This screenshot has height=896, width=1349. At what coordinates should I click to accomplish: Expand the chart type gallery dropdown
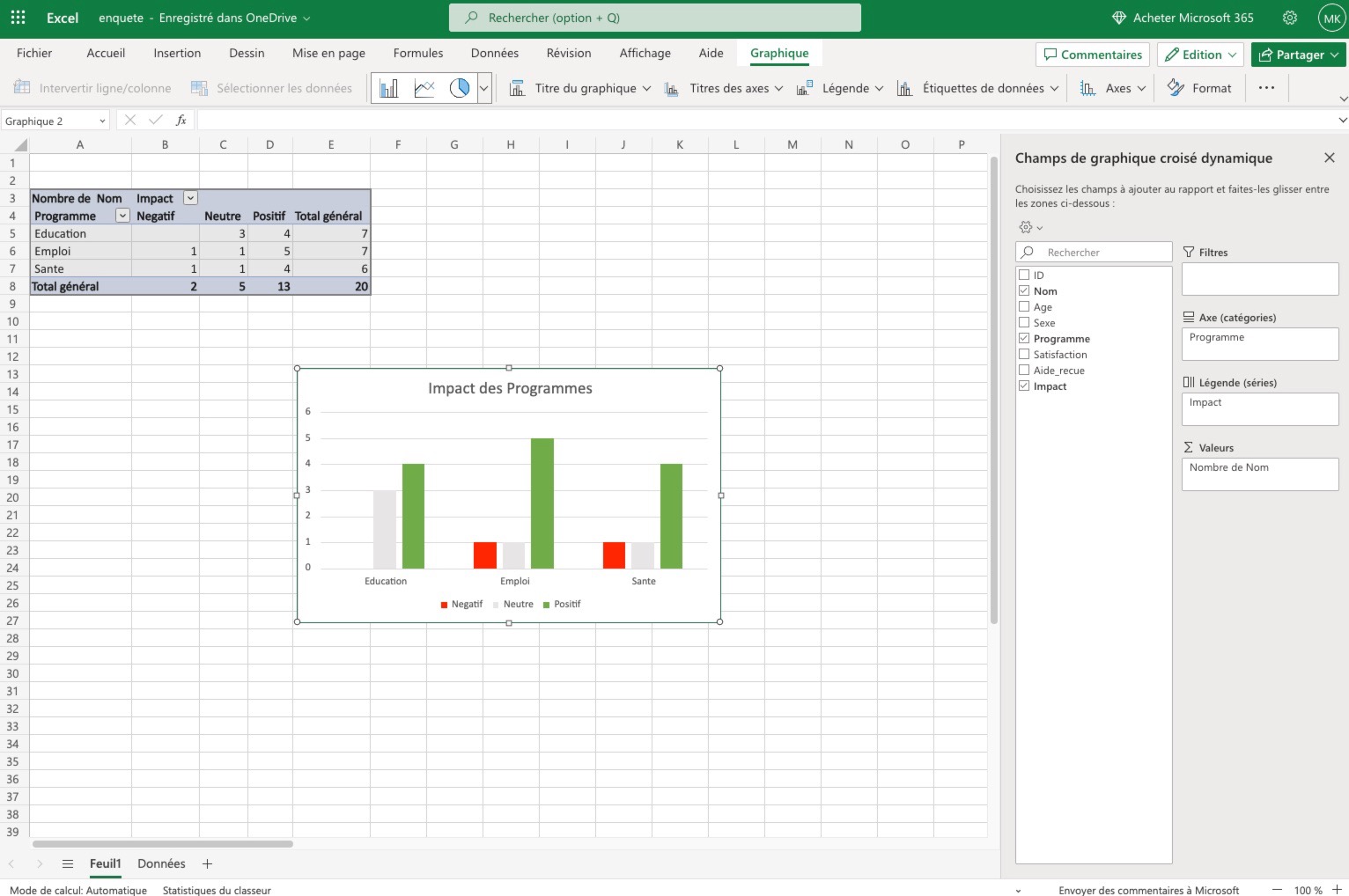point(483,88)
